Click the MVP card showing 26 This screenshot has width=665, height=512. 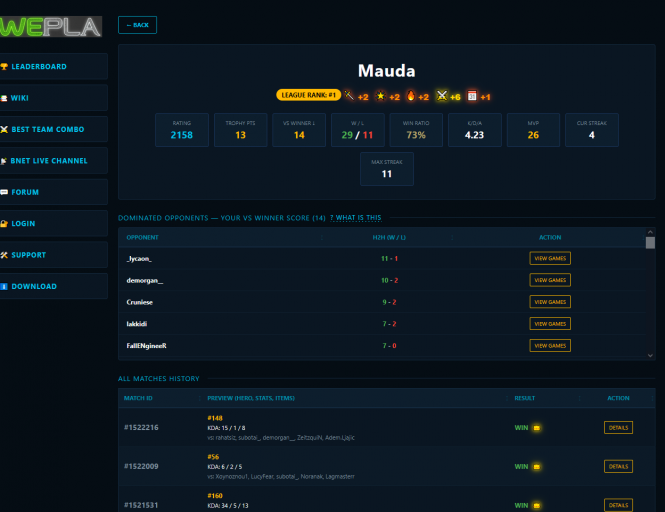tap(533, 130)
